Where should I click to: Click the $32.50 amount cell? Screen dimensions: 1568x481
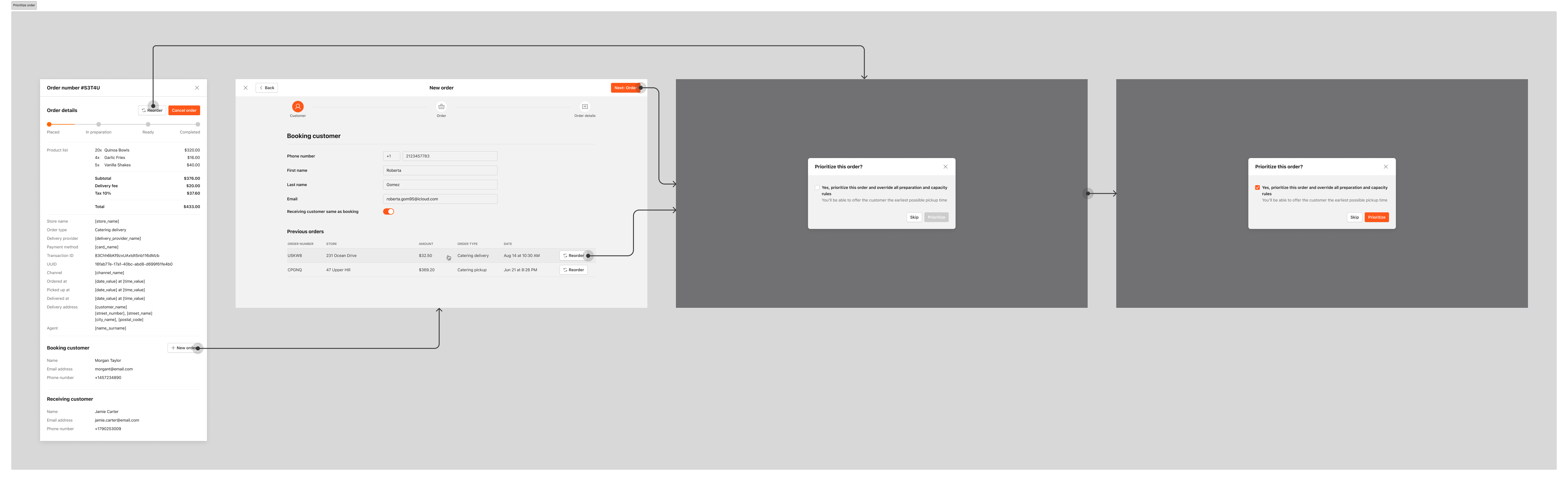(x=425, y=256)
